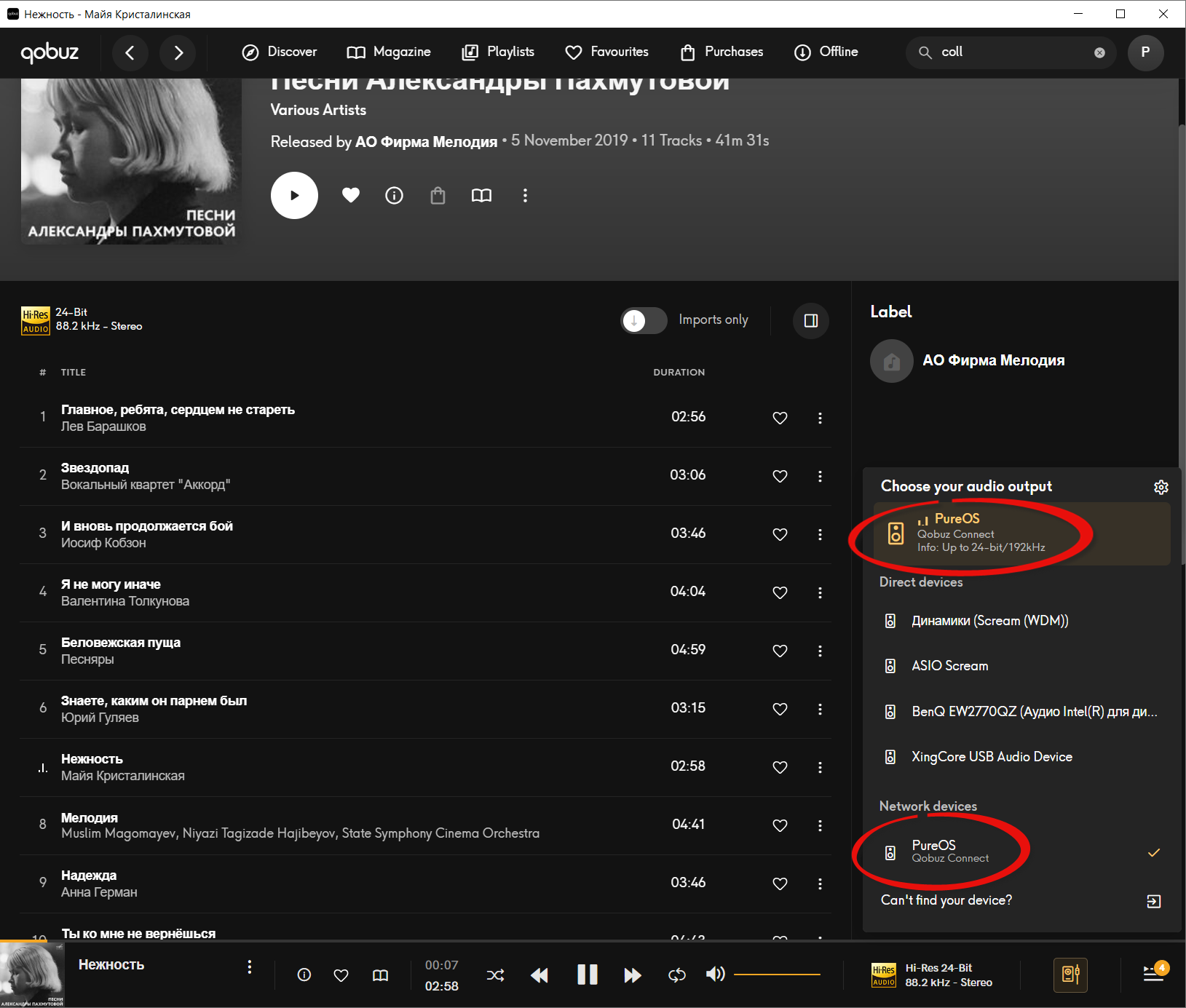Click Various Artists link

[318, 110]
